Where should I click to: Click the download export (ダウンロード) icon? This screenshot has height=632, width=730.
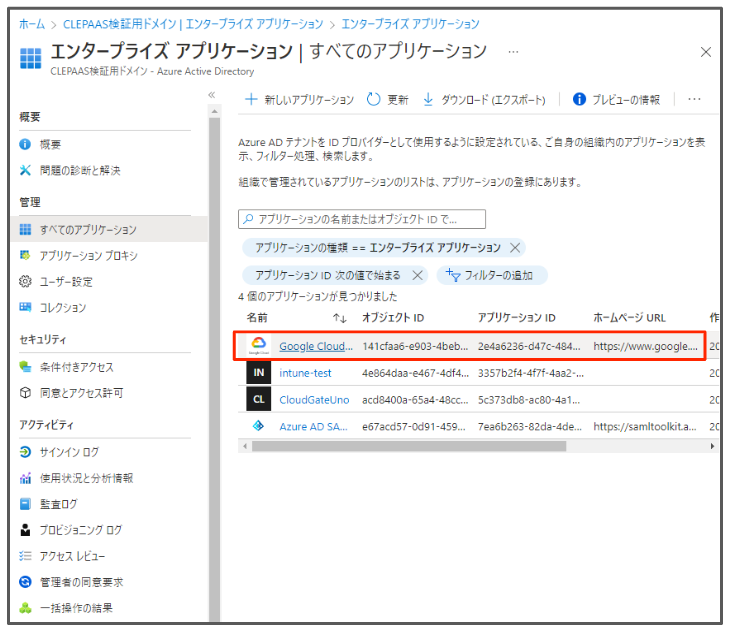click(428, 100)
